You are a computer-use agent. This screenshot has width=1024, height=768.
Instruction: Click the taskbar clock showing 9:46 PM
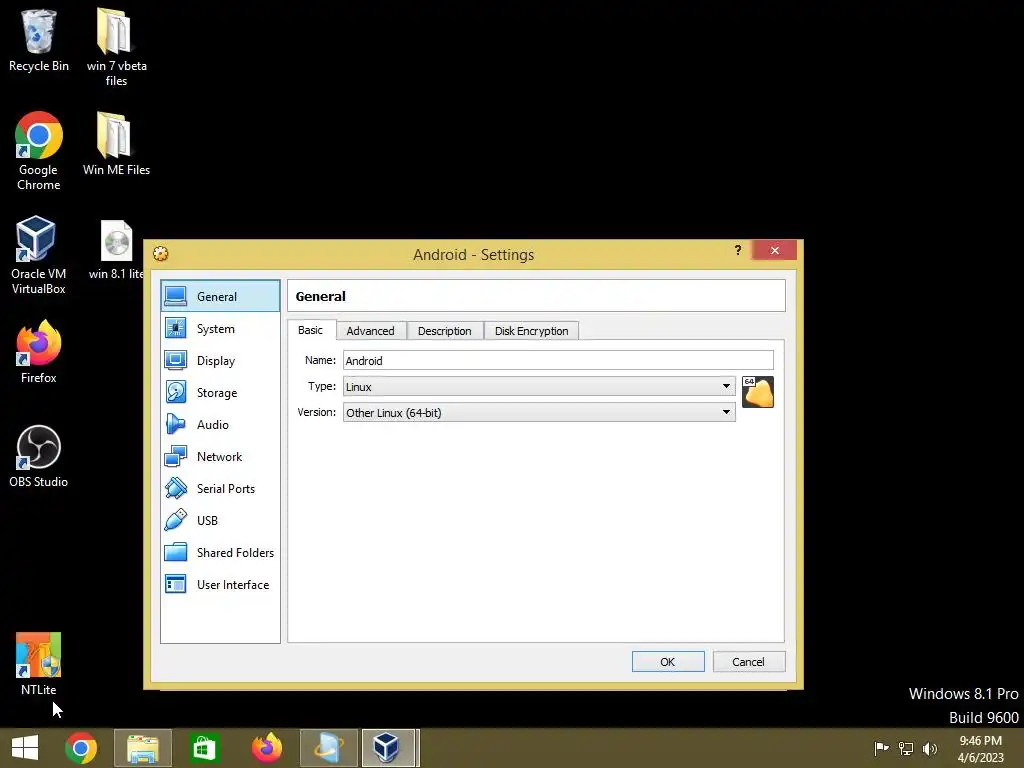pos(981,748)
